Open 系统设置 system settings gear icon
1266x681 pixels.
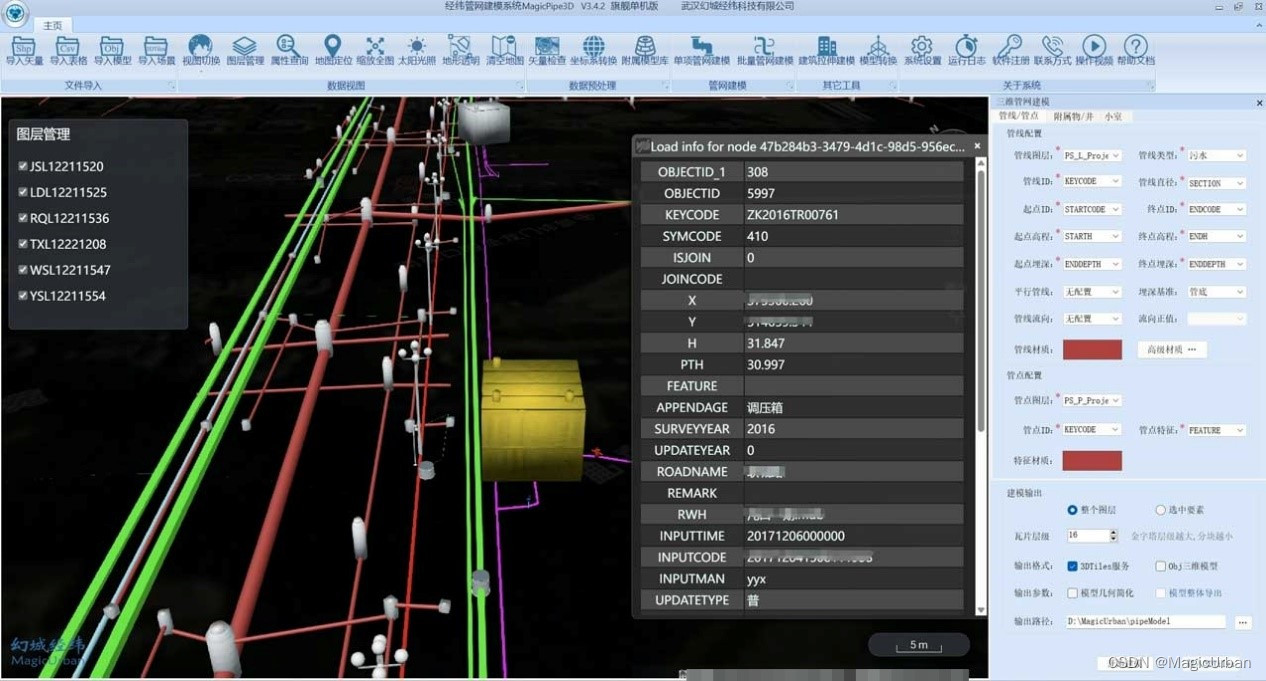point(922,47)
